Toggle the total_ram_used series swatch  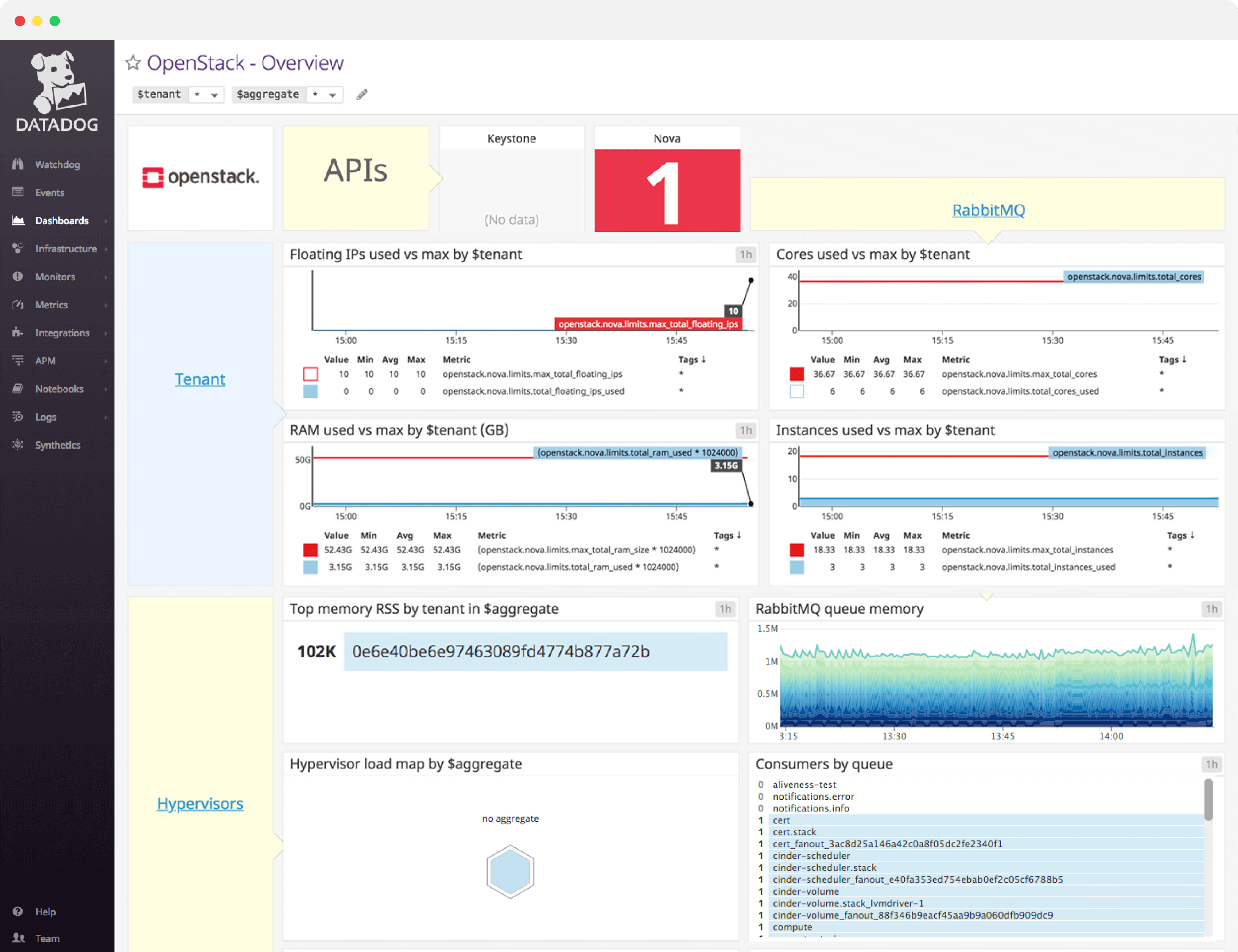tap(311, 567)
